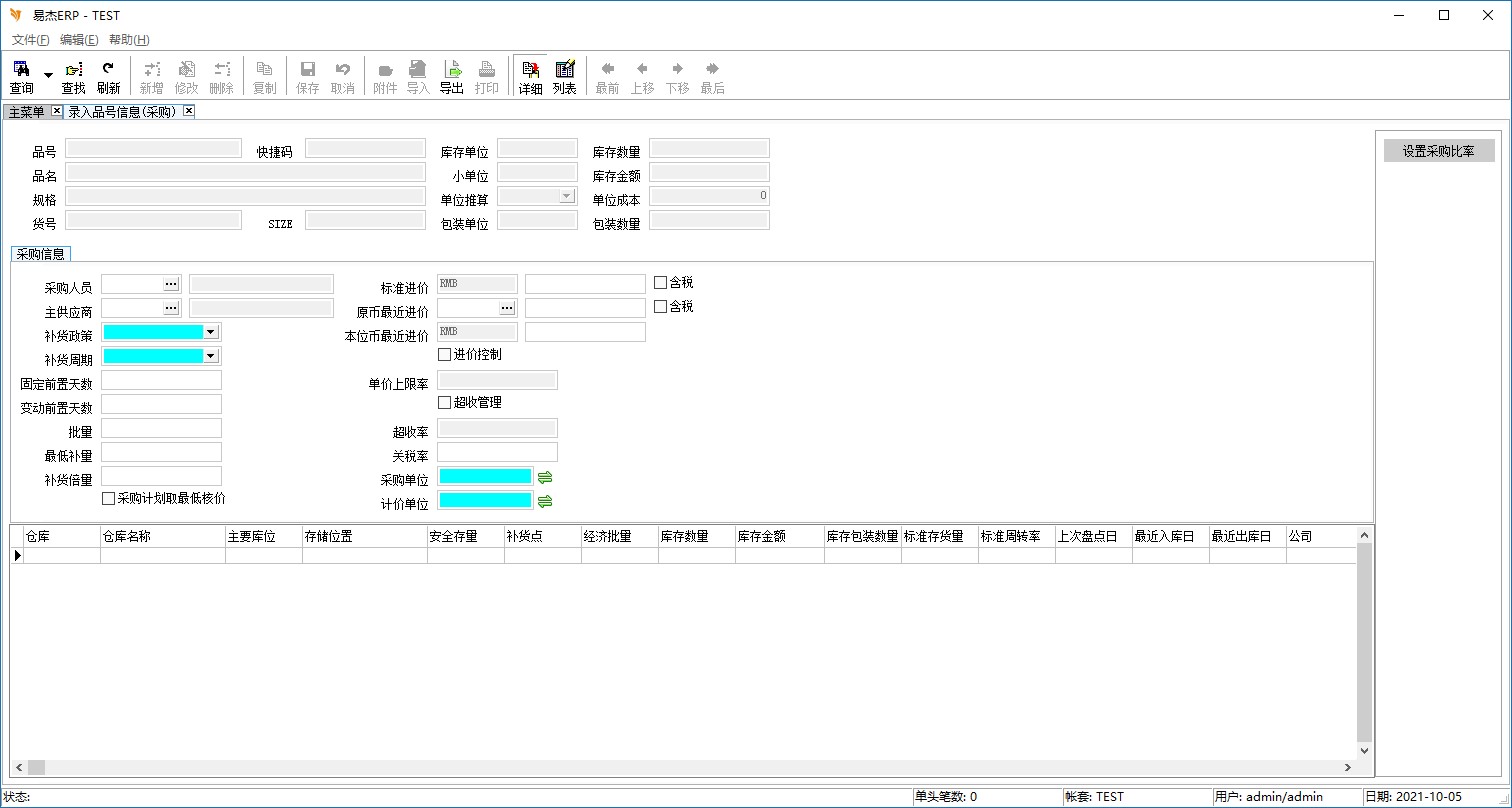This screenshot has width=1512, height=808.
Task: Tick the 采购计划取最低核价 checkbox
Action: click(x=109, y=498)
